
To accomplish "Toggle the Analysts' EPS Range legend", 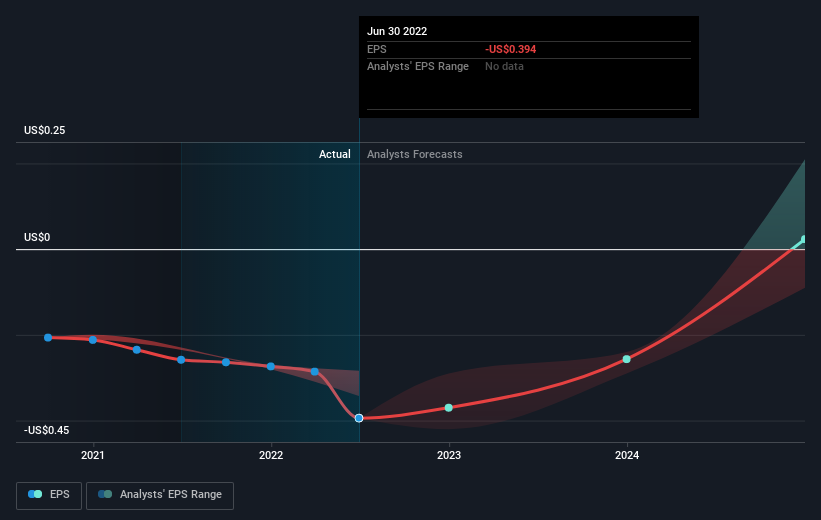I will (160, 495).
